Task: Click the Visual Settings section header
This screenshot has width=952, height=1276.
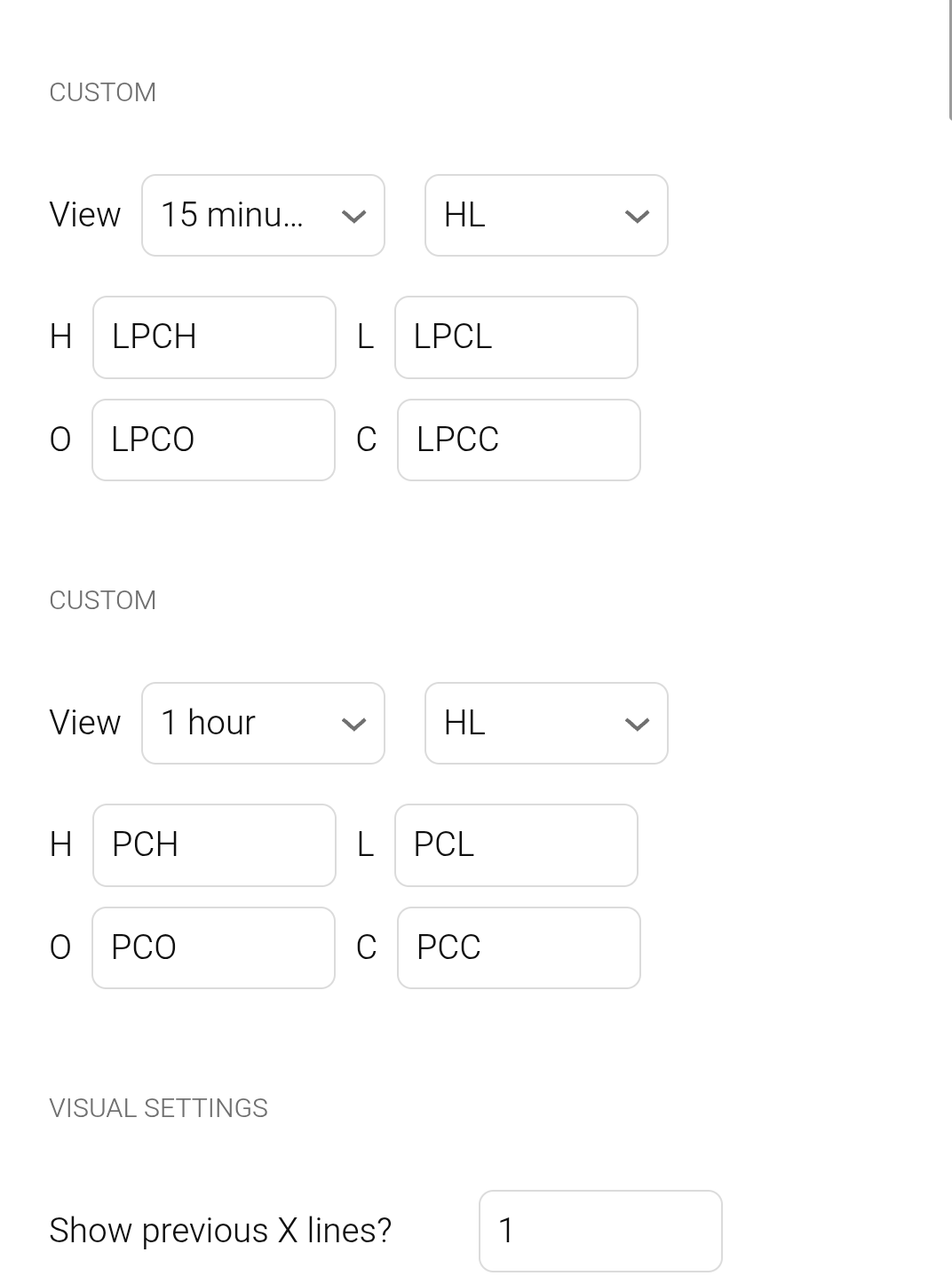Action: (x=158, y=1108)
